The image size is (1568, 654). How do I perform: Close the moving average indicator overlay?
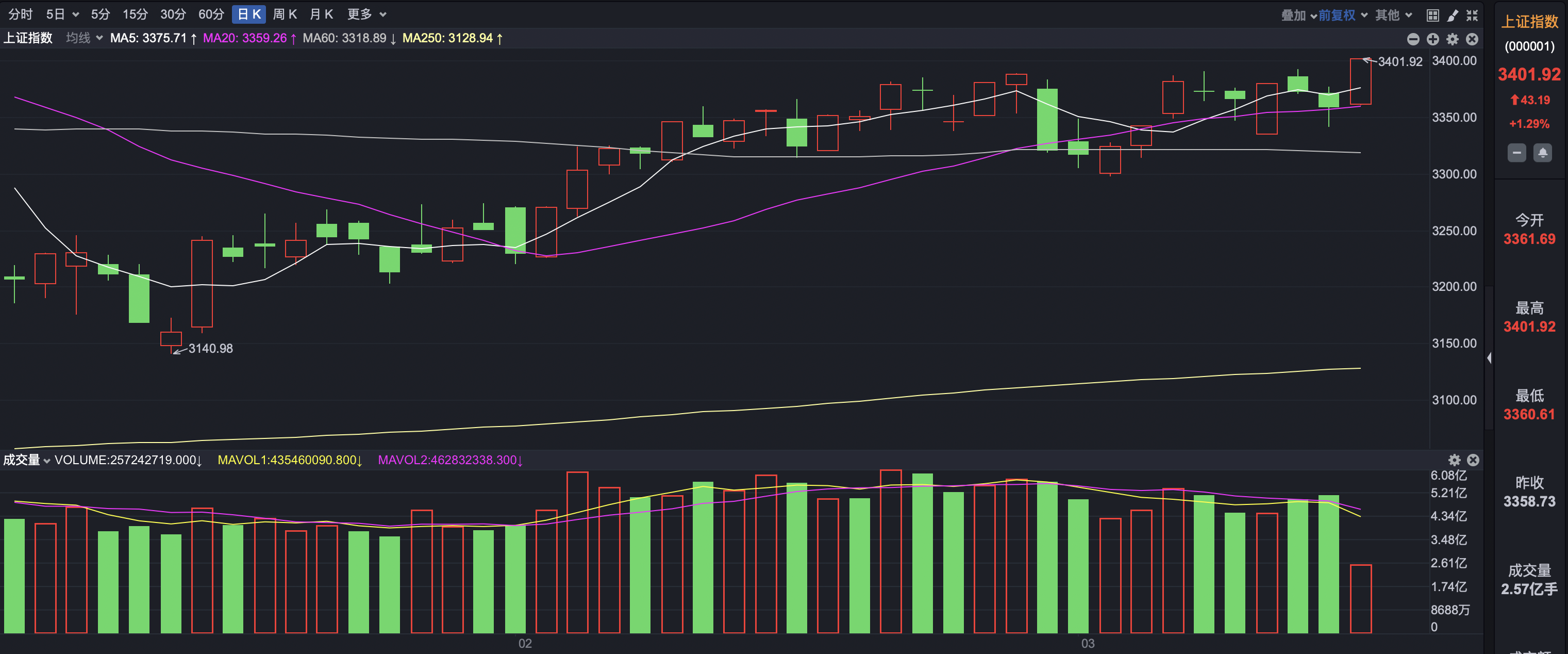1472,40
